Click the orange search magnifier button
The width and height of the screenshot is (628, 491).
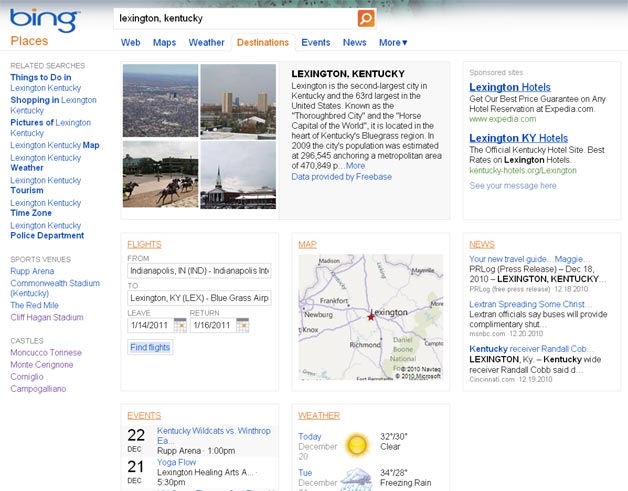[x=366, y=18]
